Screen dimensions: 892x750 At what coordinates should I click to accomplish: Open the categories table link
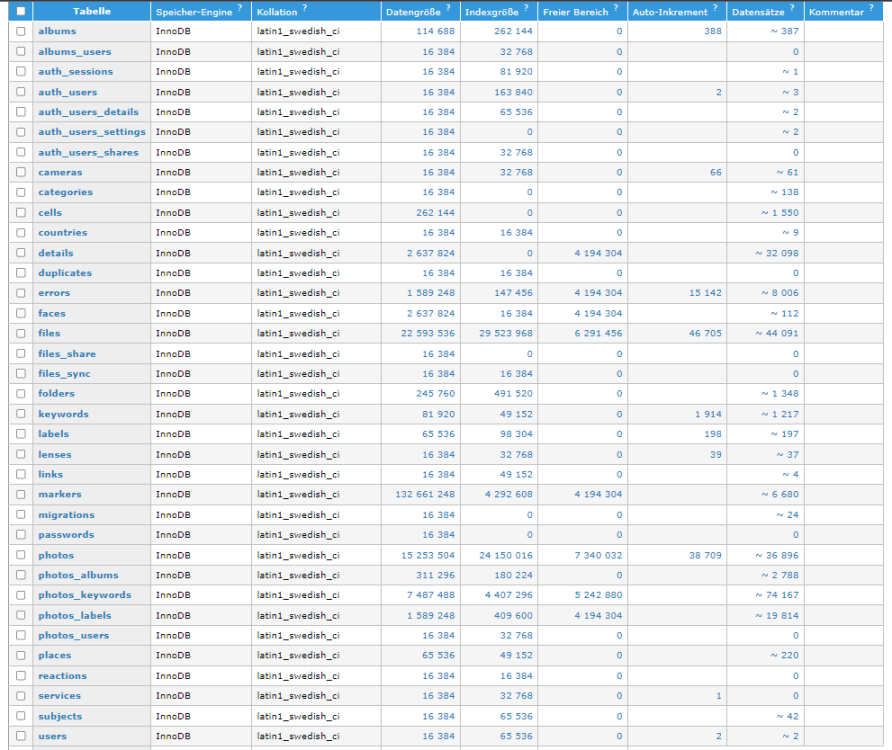65,192
